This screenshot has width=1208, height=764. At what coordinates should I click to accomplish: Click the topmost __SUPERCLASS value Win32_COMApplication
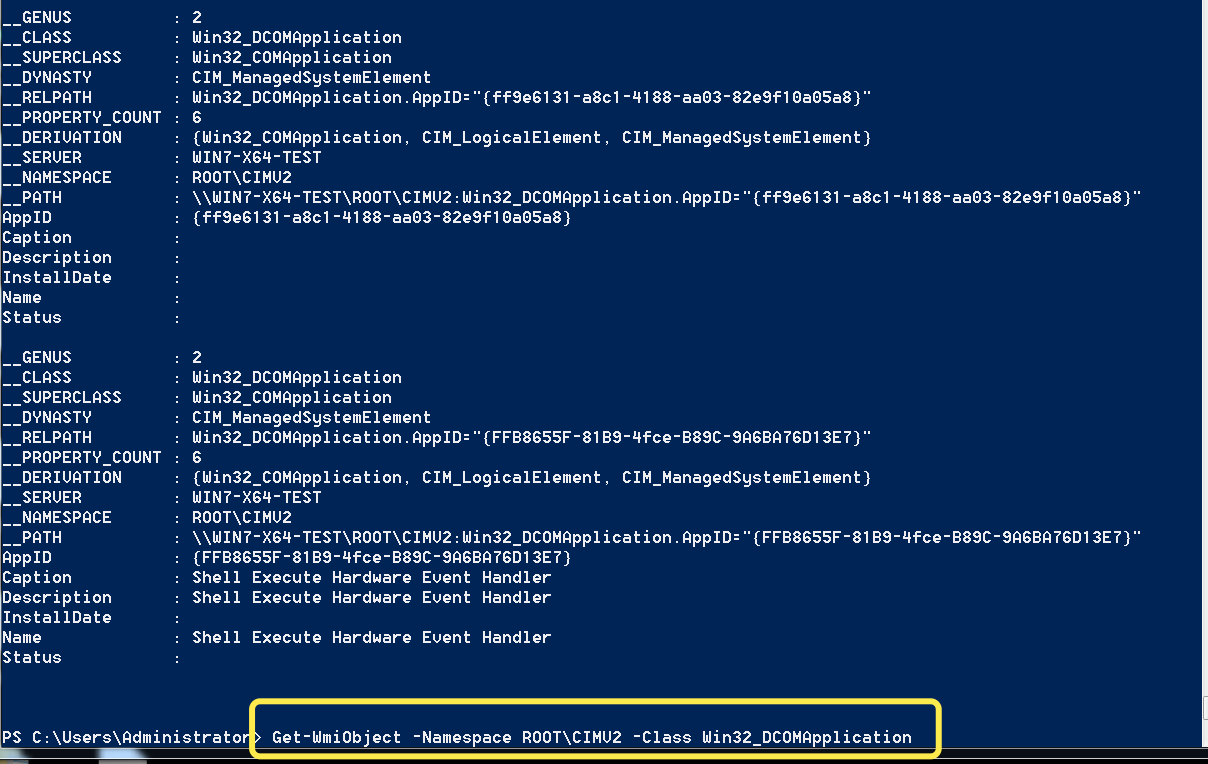(291, 57)
